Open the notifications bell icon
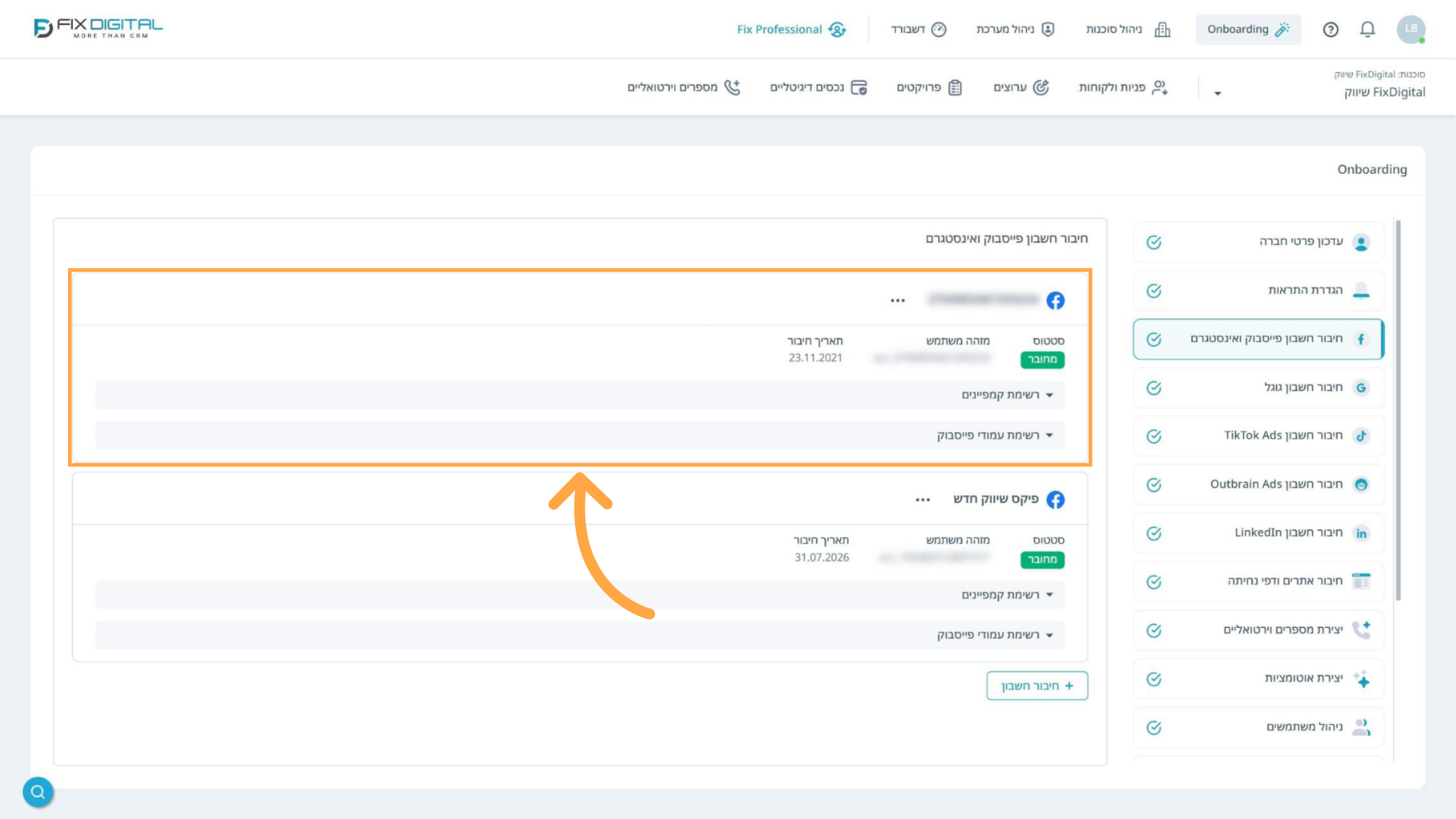The height and width of the screenshot is (819, 1456). 1367,29
